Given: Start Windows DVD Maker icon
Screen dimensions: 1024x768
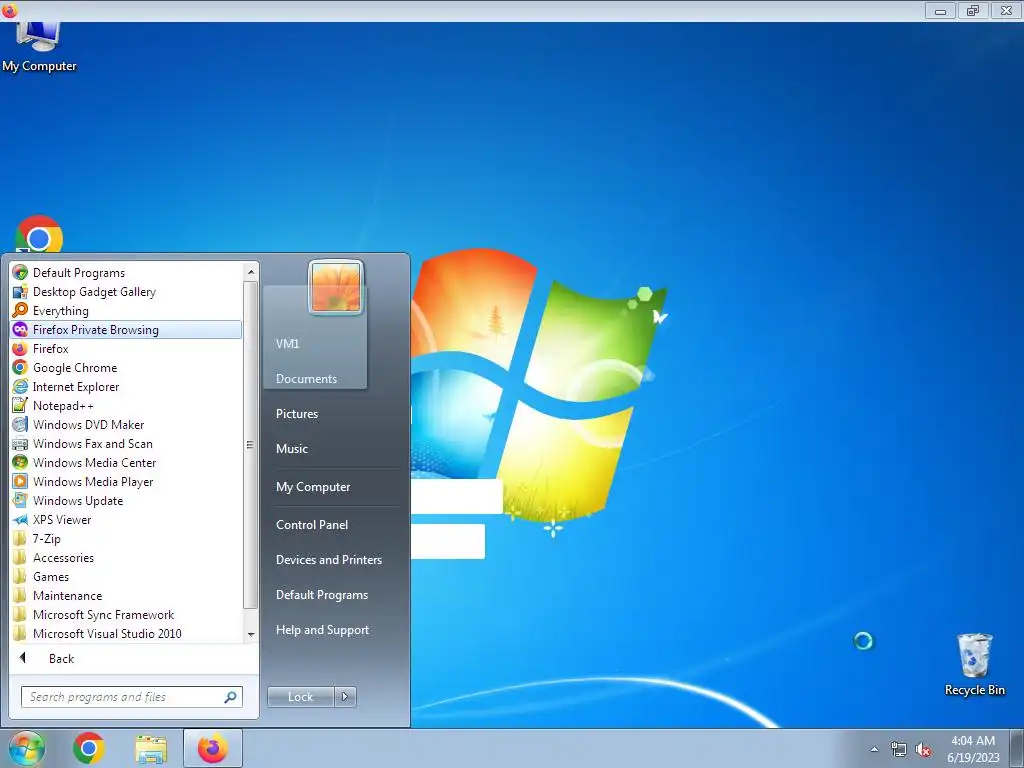Looking at the screenshot, I should (x=20, y=424).
